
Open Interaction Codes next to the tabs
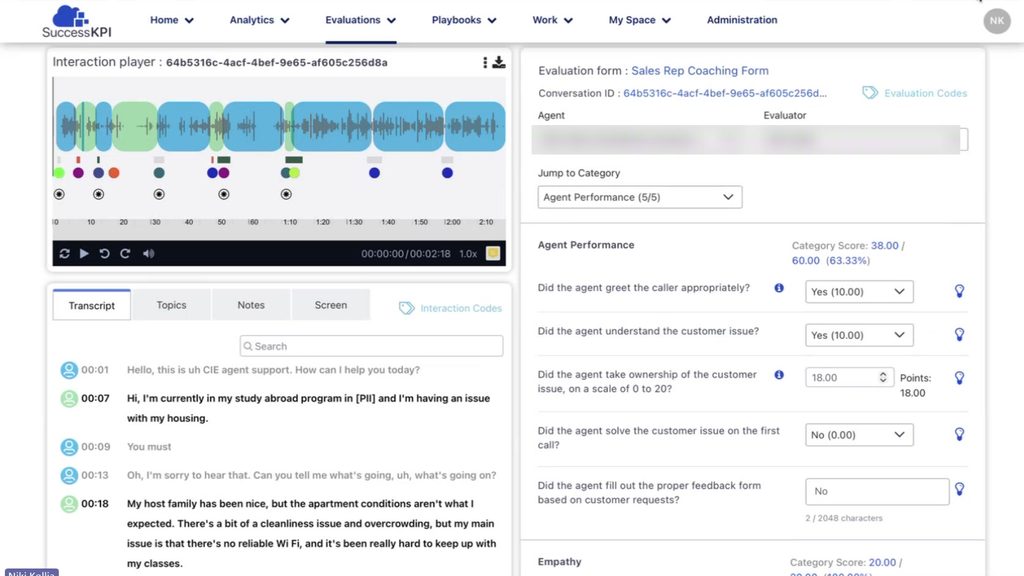[x=451, y=308]
